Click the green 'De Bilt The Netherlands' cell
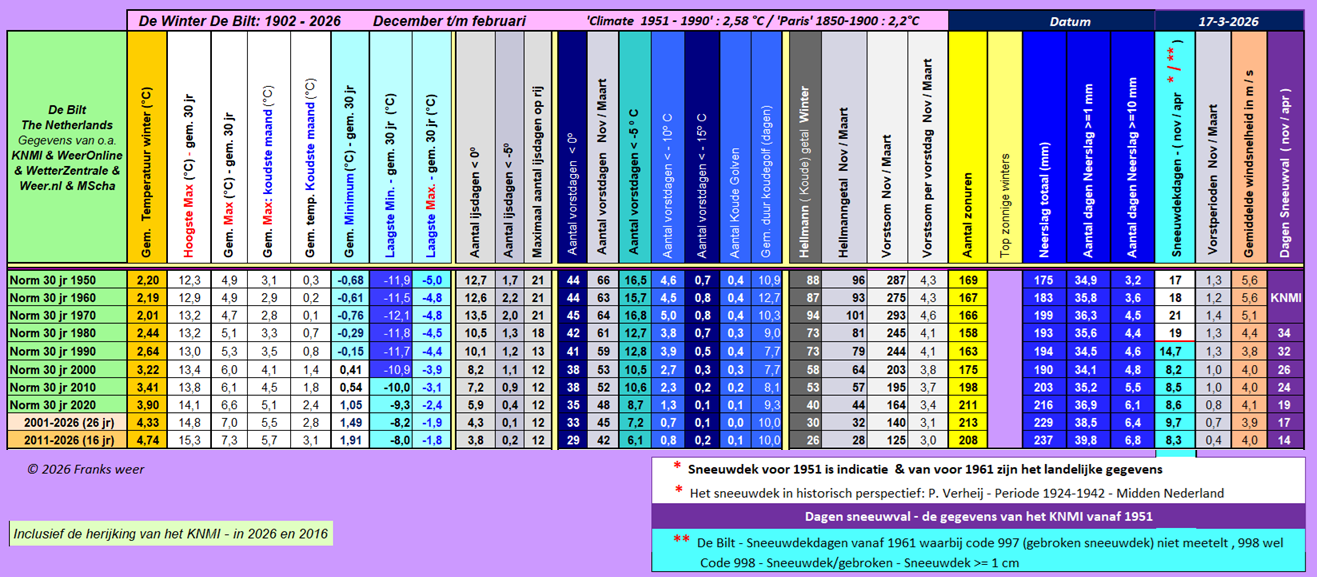 click(66, 150)
